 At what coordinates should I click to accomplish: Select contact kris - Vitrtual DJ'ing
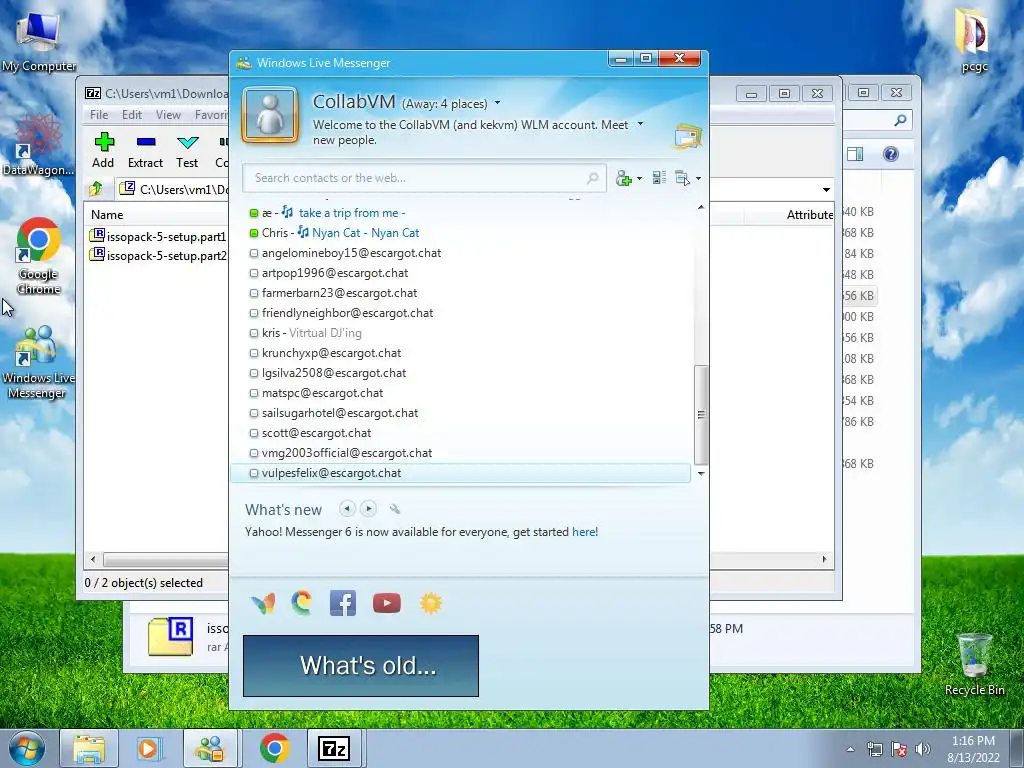460,333
